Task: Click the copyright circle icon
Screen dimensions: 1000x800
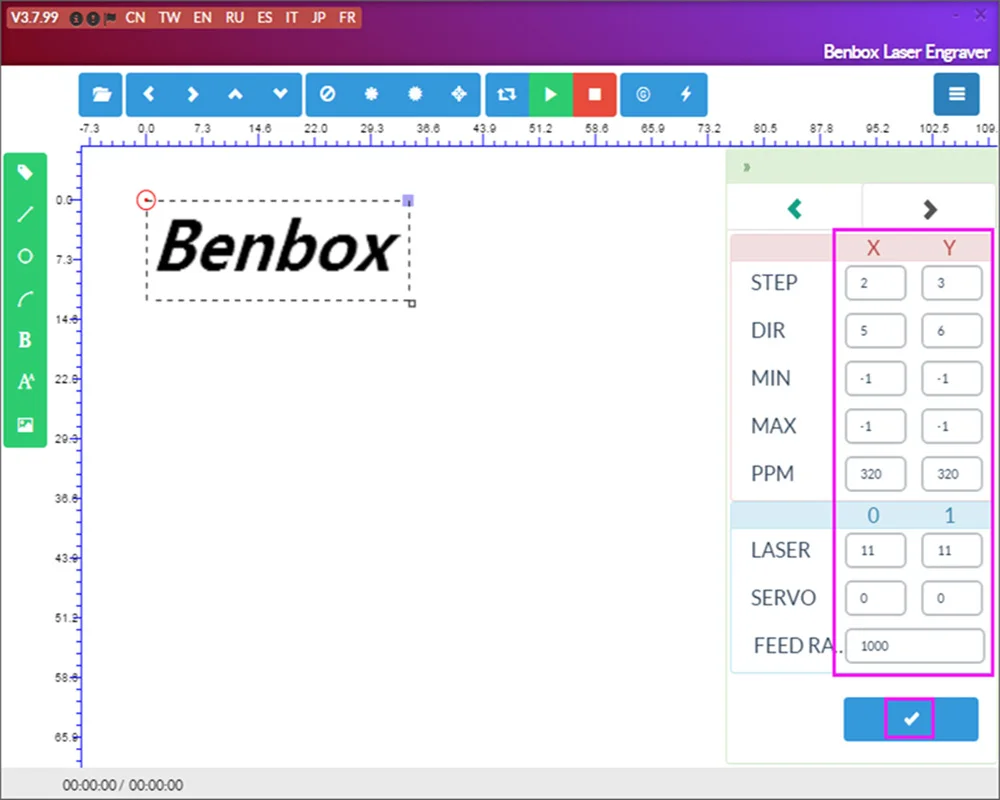Action: click(x=643, y=94)
